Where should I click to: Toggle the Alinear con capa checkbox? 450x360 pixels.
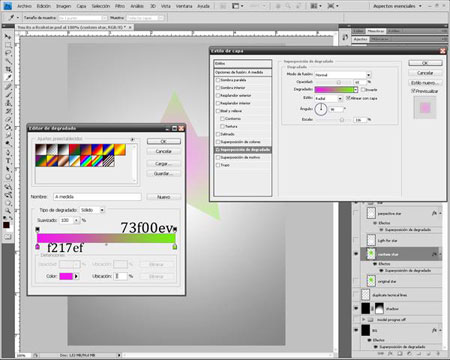348,98
